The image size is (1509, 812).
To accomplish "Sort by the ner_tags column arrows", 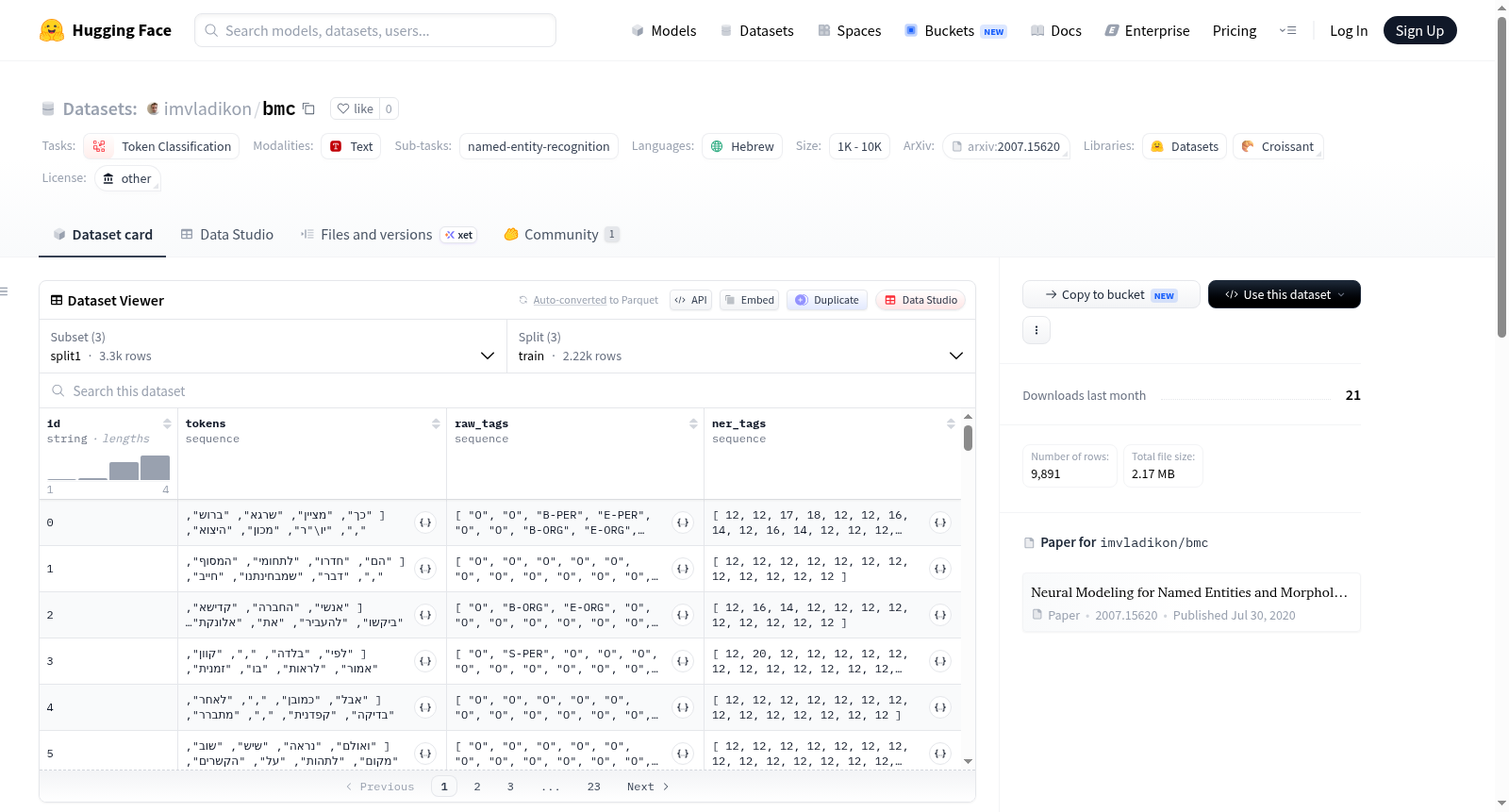I will (951, 423).
